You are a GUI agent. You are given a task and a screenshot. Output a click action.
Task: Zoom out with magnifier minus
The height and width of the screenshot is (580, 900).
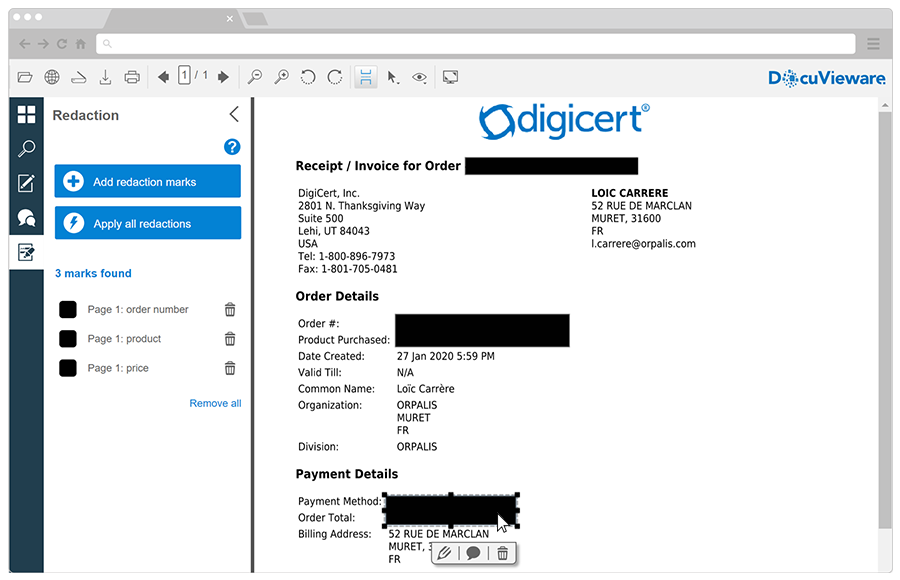pyautogui.click(x=255, y=77)
